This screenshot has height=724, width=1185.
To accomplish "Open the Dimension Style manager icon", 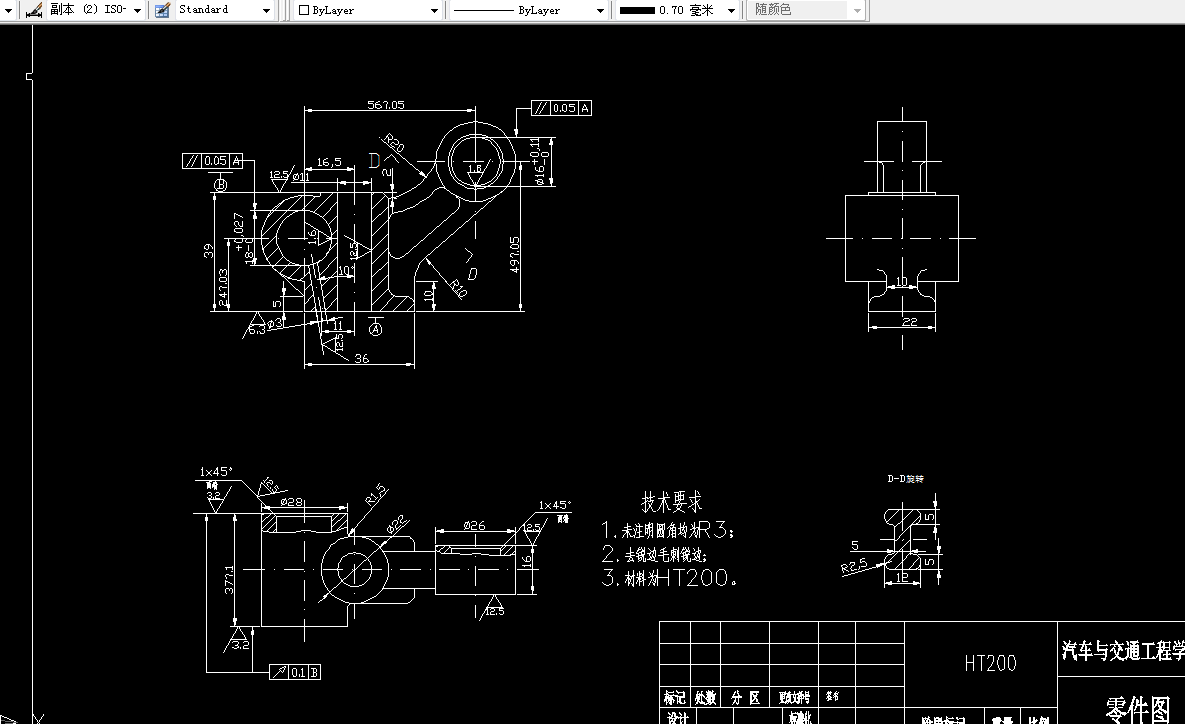I will click(33, 10).
